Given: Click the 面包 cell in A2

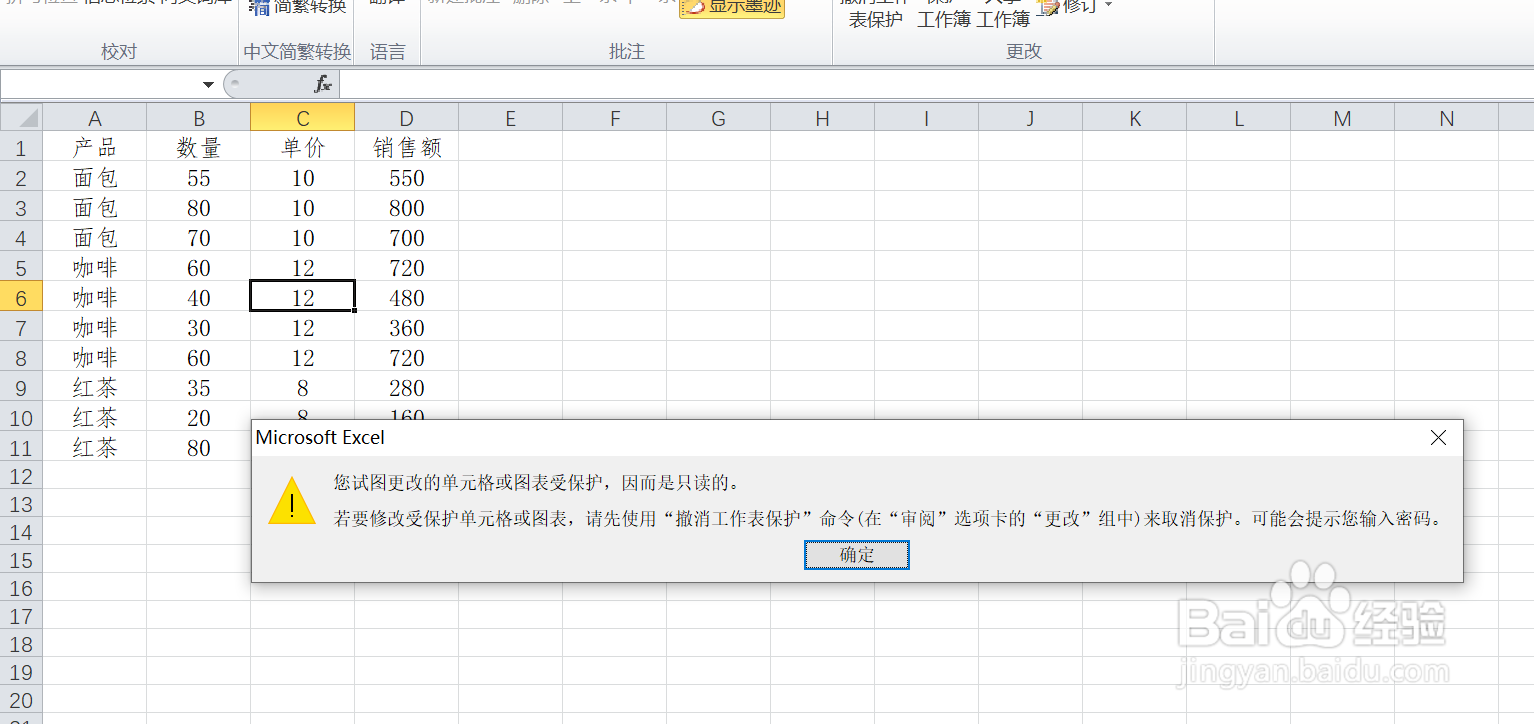Looking at the screenshot, I should (x=95, y=177).
